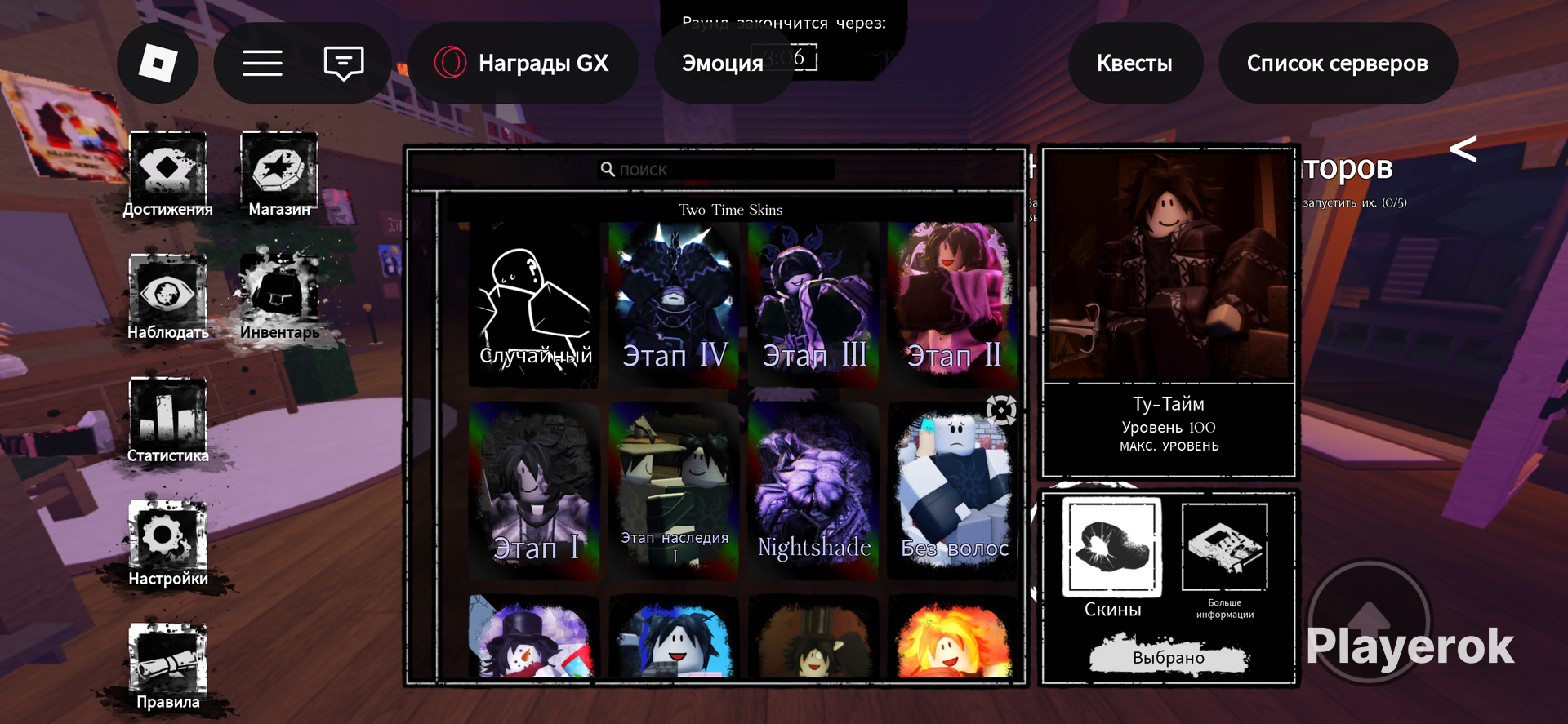Screen dimensions: 1568x724
Task: Select the Этап I skin
Action: coord(534,491)
